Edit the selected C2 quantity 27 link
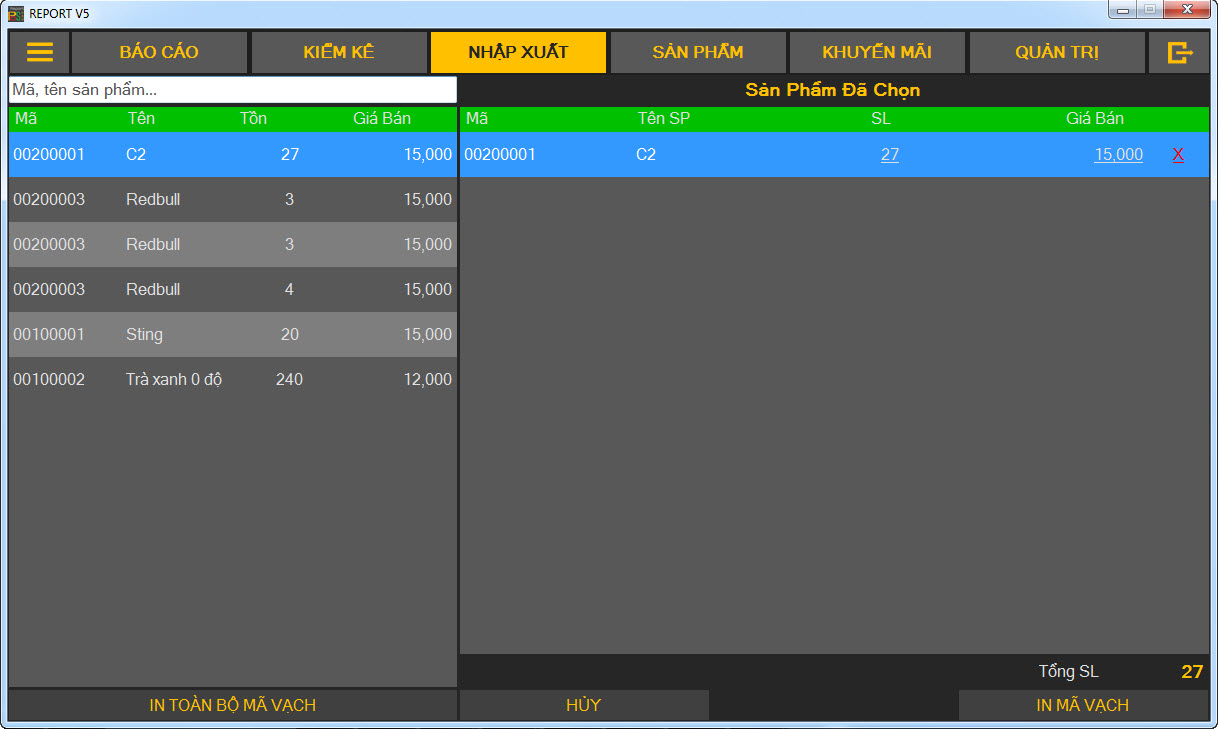The width and height of the screenshot is (1218, 729). click(x=889, y=155)
